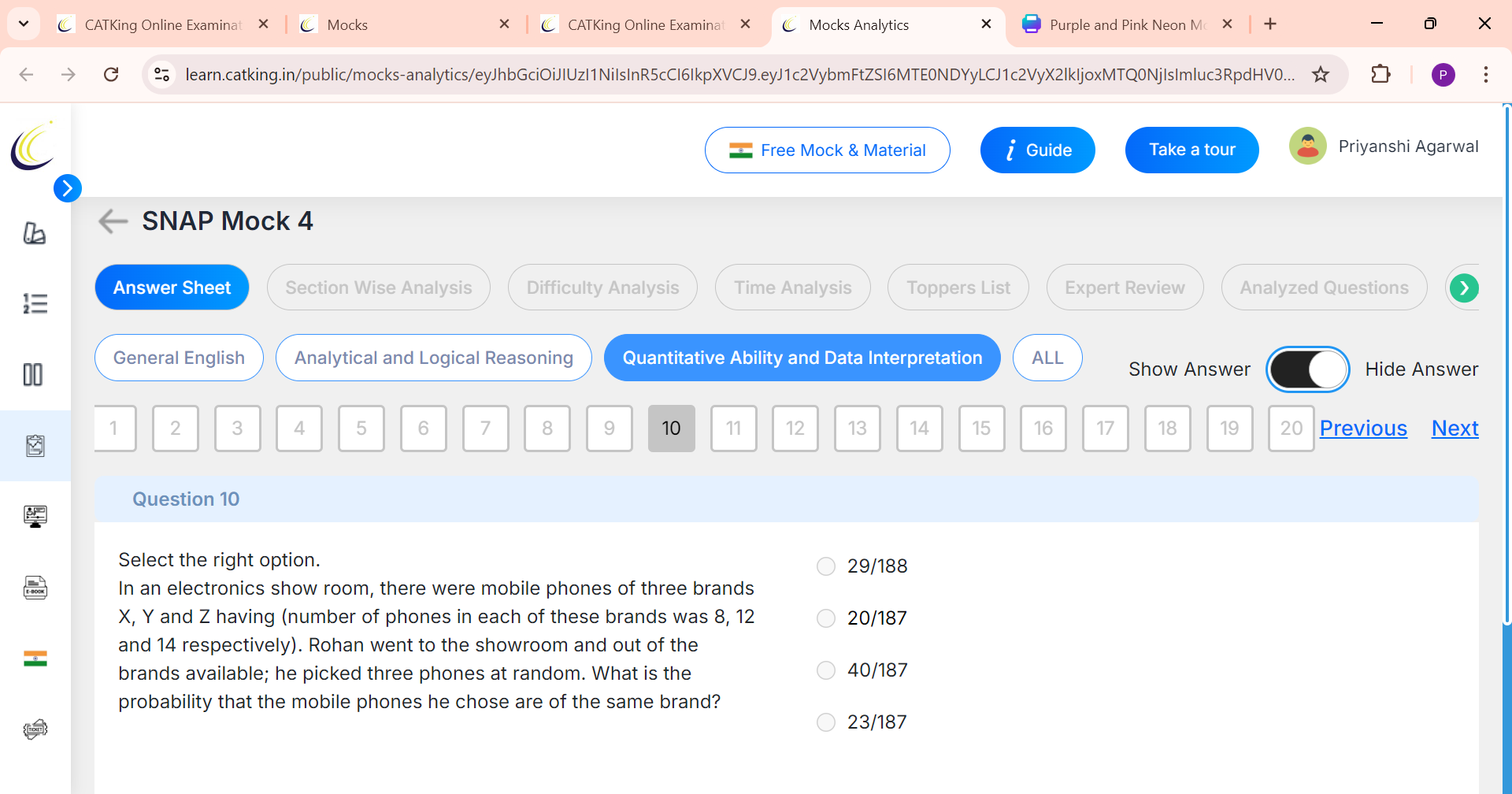Open Difficulty Analysis tab
Screen dimensions: 1512x794
click(x=602, y=288)
